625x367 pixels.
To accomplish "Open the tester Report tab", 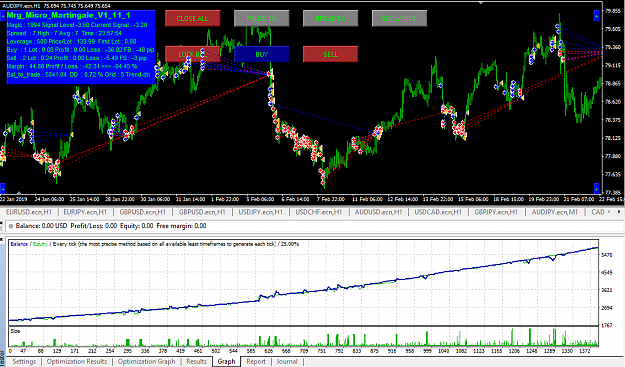I will tap(256, 361).
